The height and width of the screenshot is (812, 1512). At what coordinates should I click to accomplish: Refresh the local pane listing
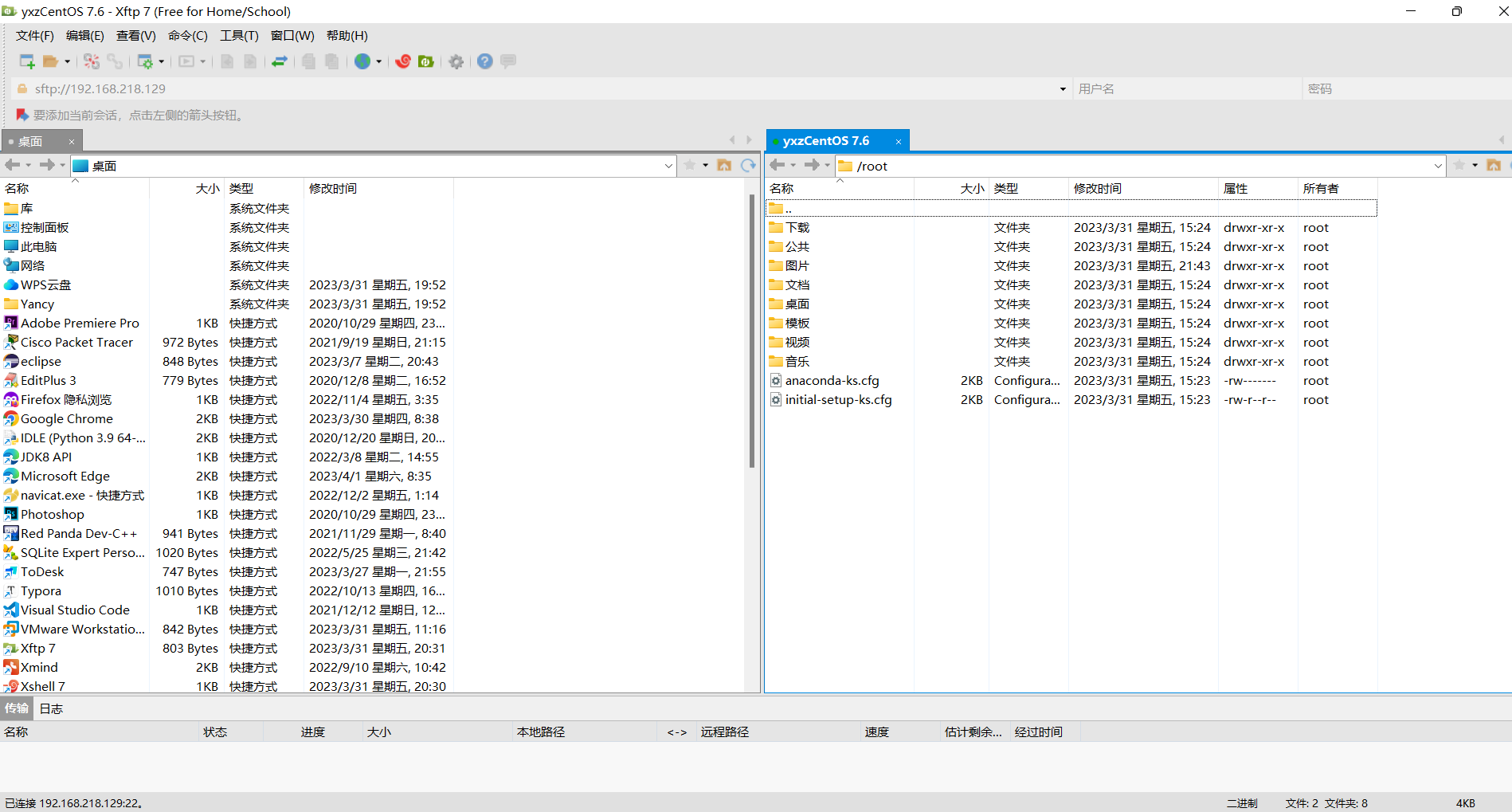[748, 165]
